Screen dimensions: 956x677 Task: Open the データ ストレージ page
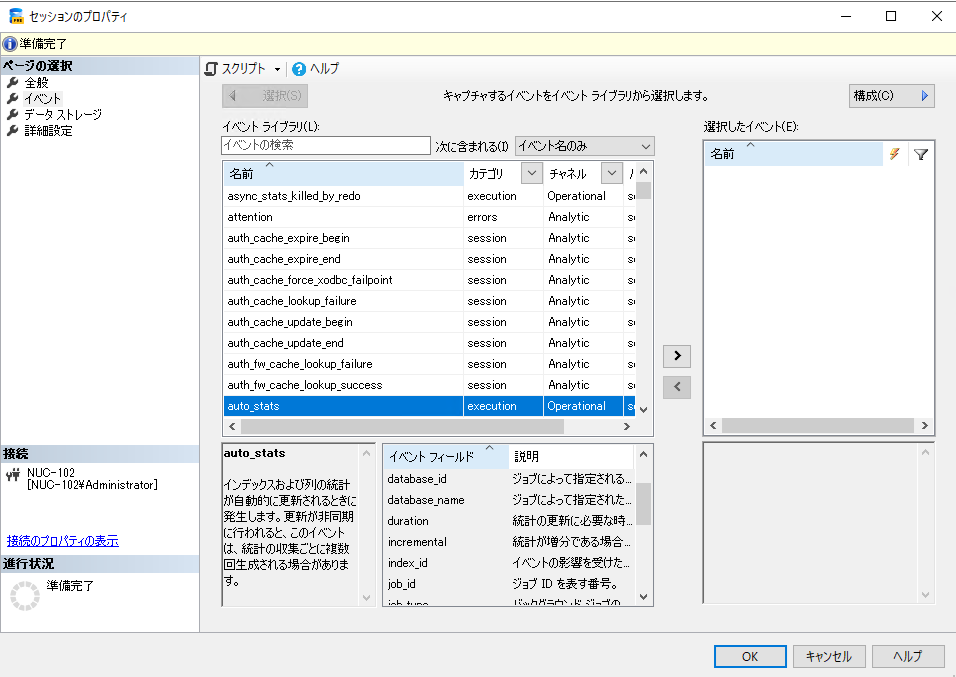[x=63, y=115]
